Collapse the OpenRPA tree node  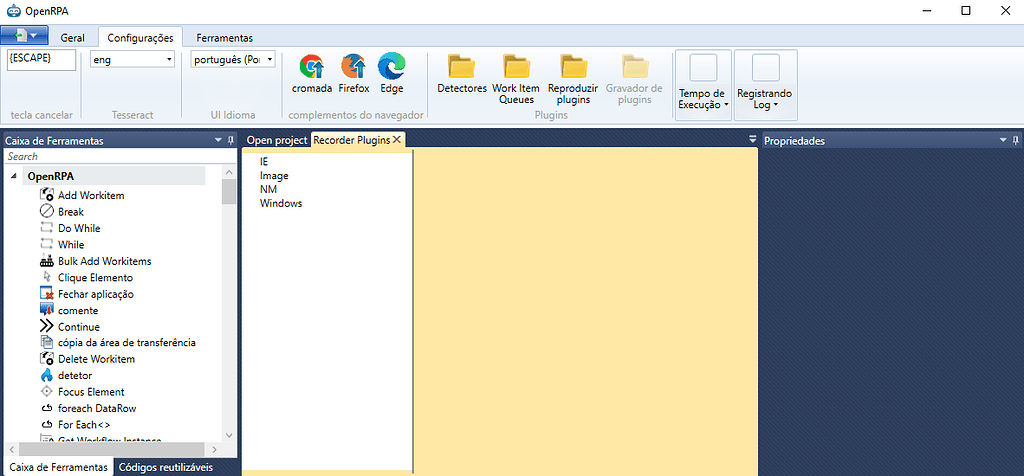click(x=14, y=176)
